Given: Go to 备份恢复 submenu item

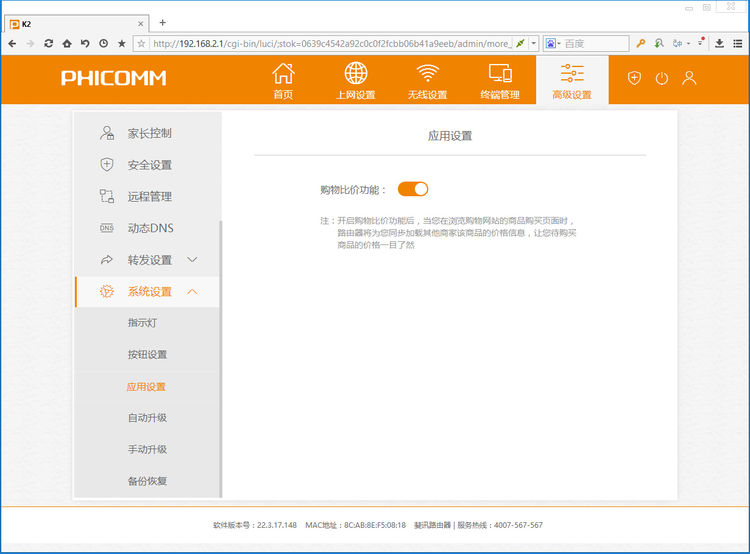Looking at the screenshot, I should 147,481.
